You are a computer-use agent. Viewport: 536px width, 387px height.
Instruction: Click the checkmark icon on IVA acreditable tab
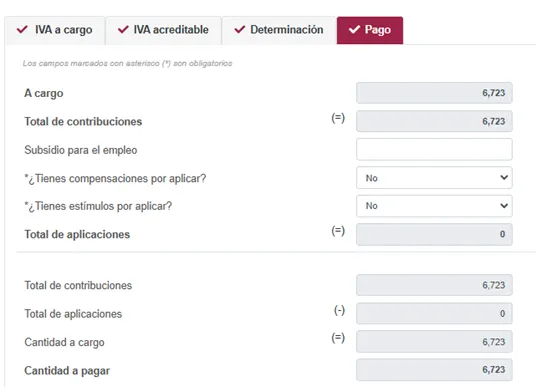123,29
